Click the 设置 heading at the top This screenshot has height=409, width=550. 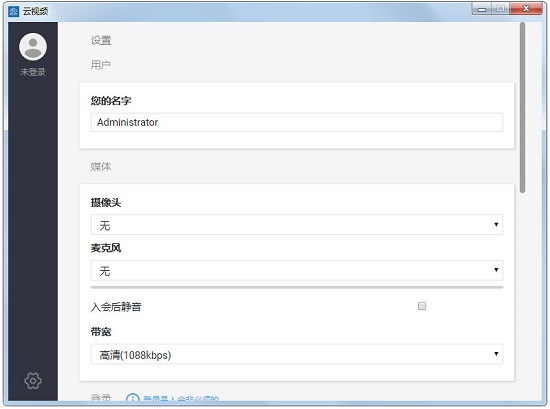click(x=101, y=40)
